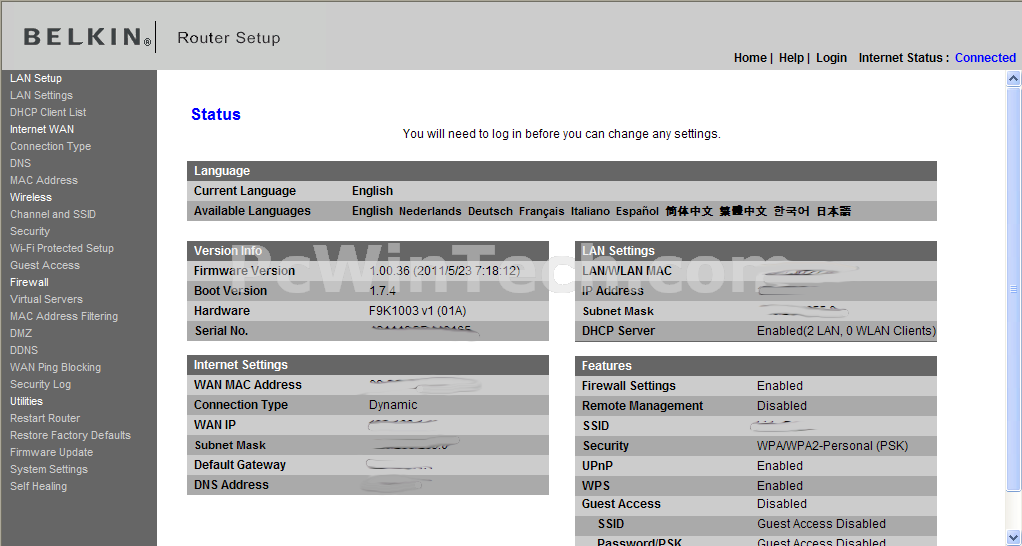Viewport: 1022px width, 546px height.
Task: Switch language to Deutsch
Action: [x=490, y=211]
